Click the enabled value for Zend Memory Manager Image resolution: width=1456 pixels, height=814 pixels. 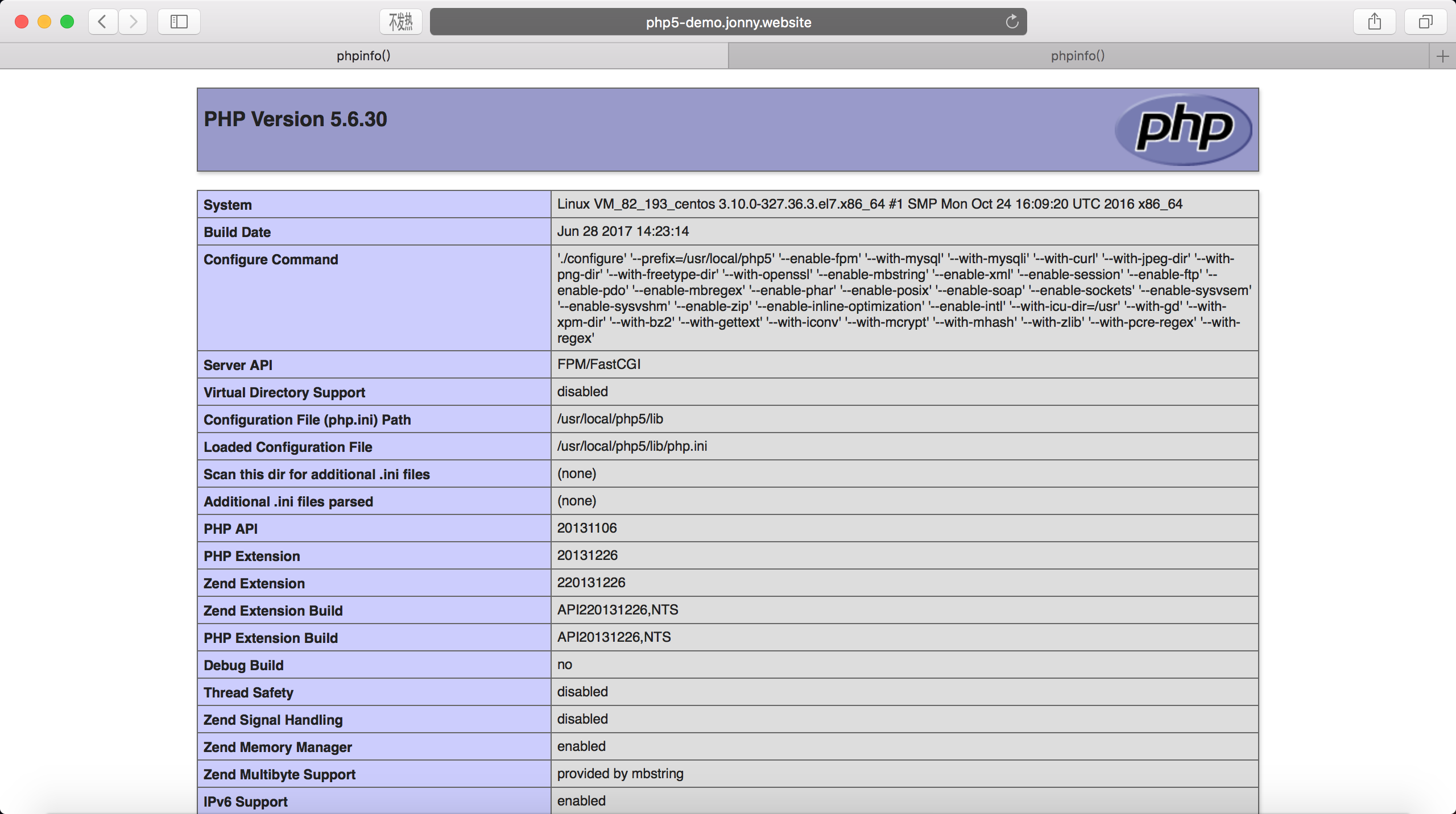coord(581,746)
